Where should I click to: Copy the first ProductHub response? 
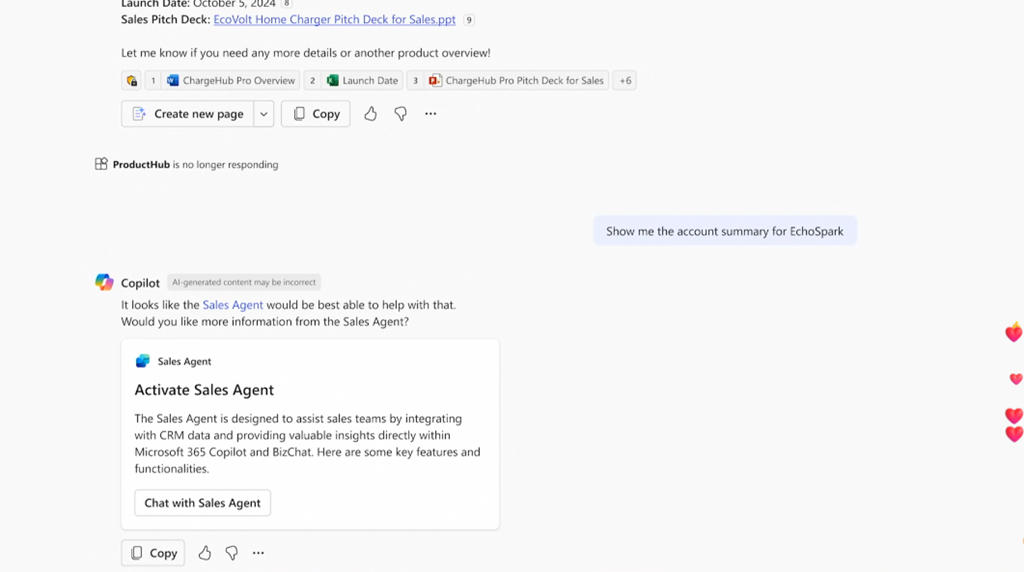point(315,114)
